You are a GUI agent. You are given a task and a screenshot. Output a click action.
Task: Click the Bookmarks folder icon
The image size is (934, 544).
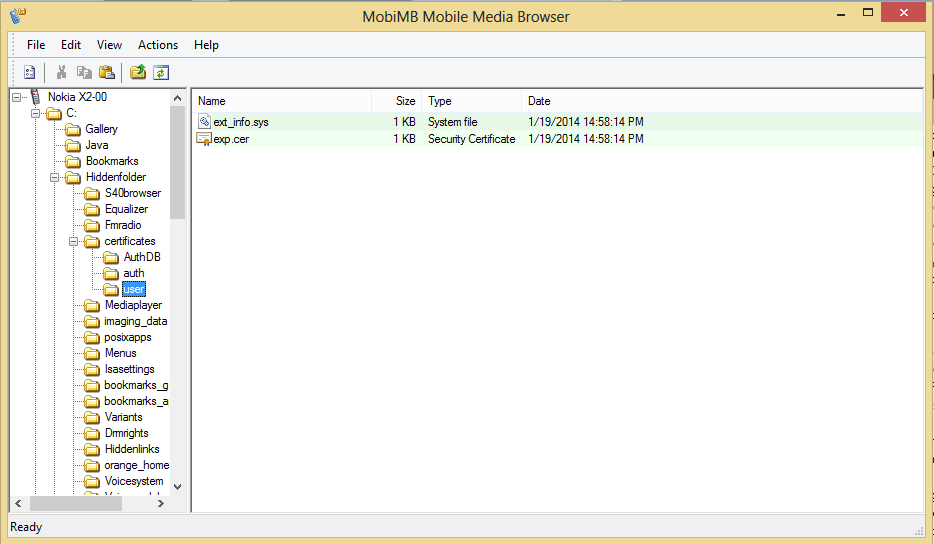pyautogui.click(x=73, y=161)
